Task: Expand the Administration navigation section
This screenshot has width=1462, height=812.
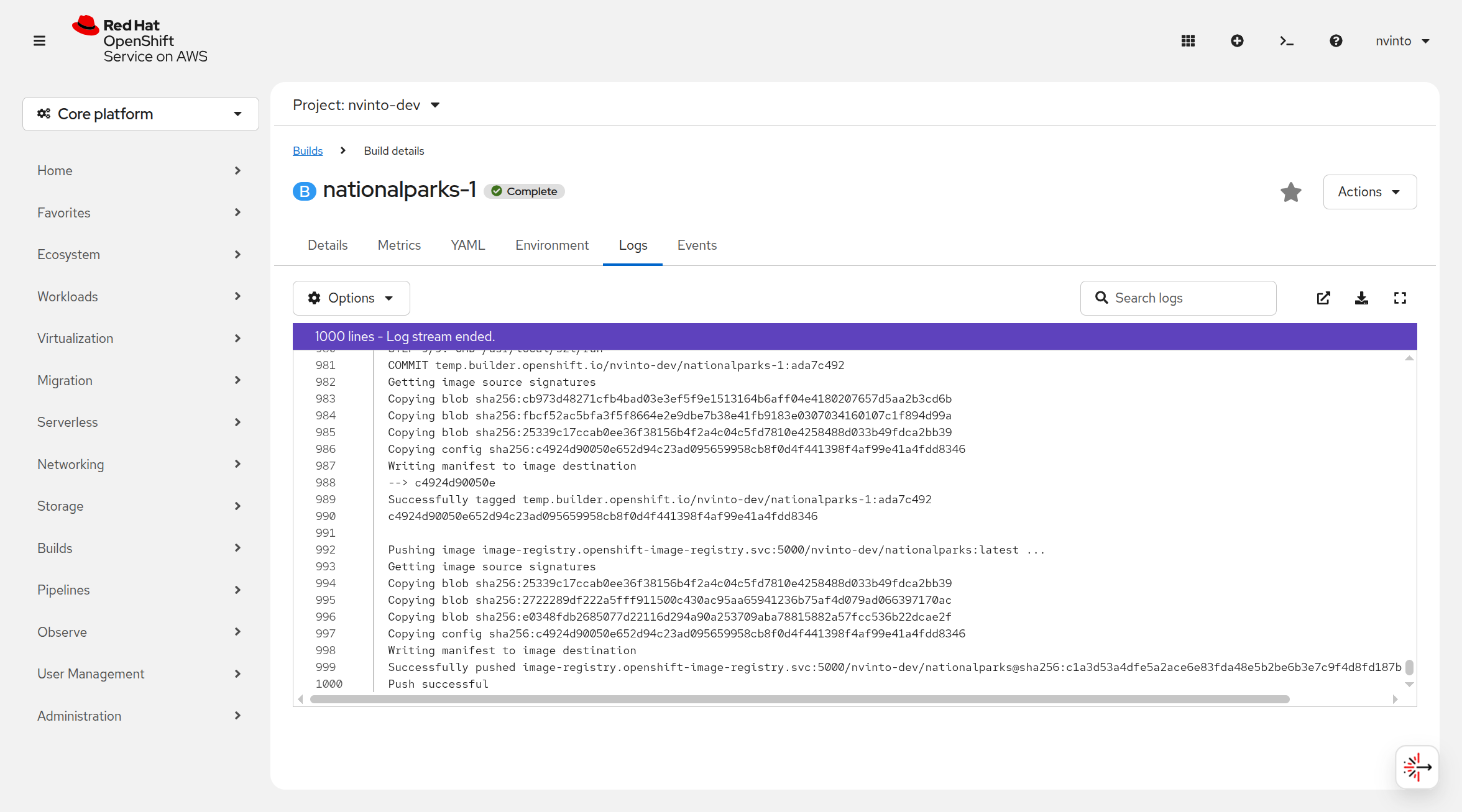Action: tap(140, 716)
